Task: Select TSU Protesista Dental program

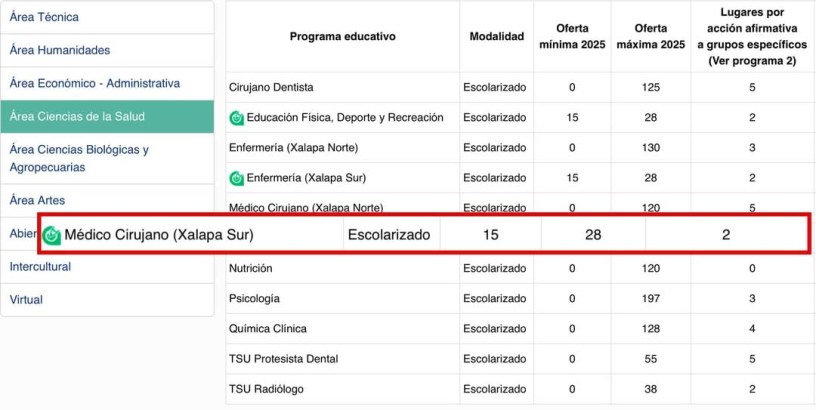Action: coord(283,358)
